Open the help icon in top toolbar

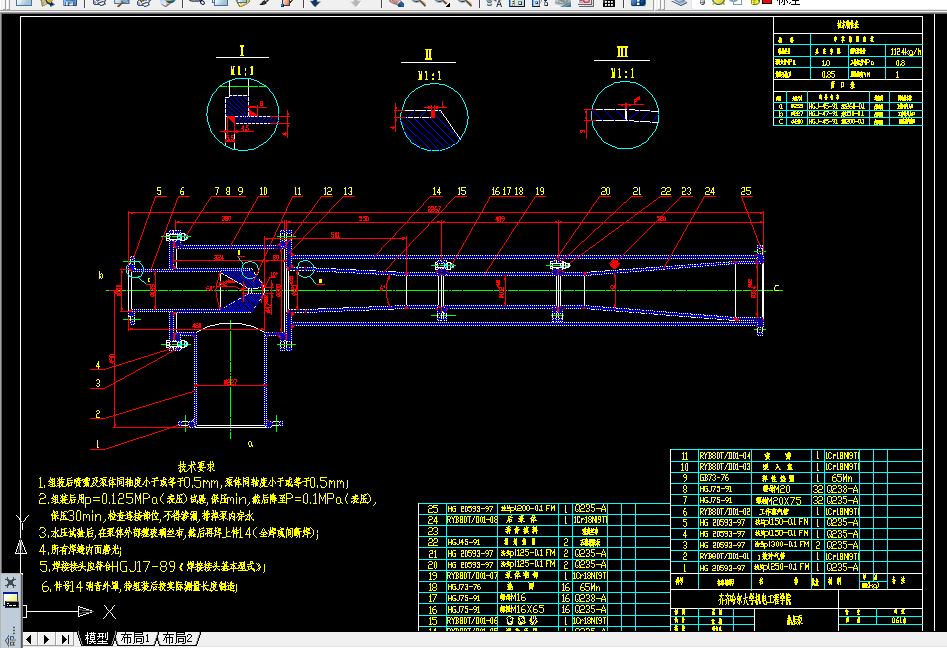point(636,2)
